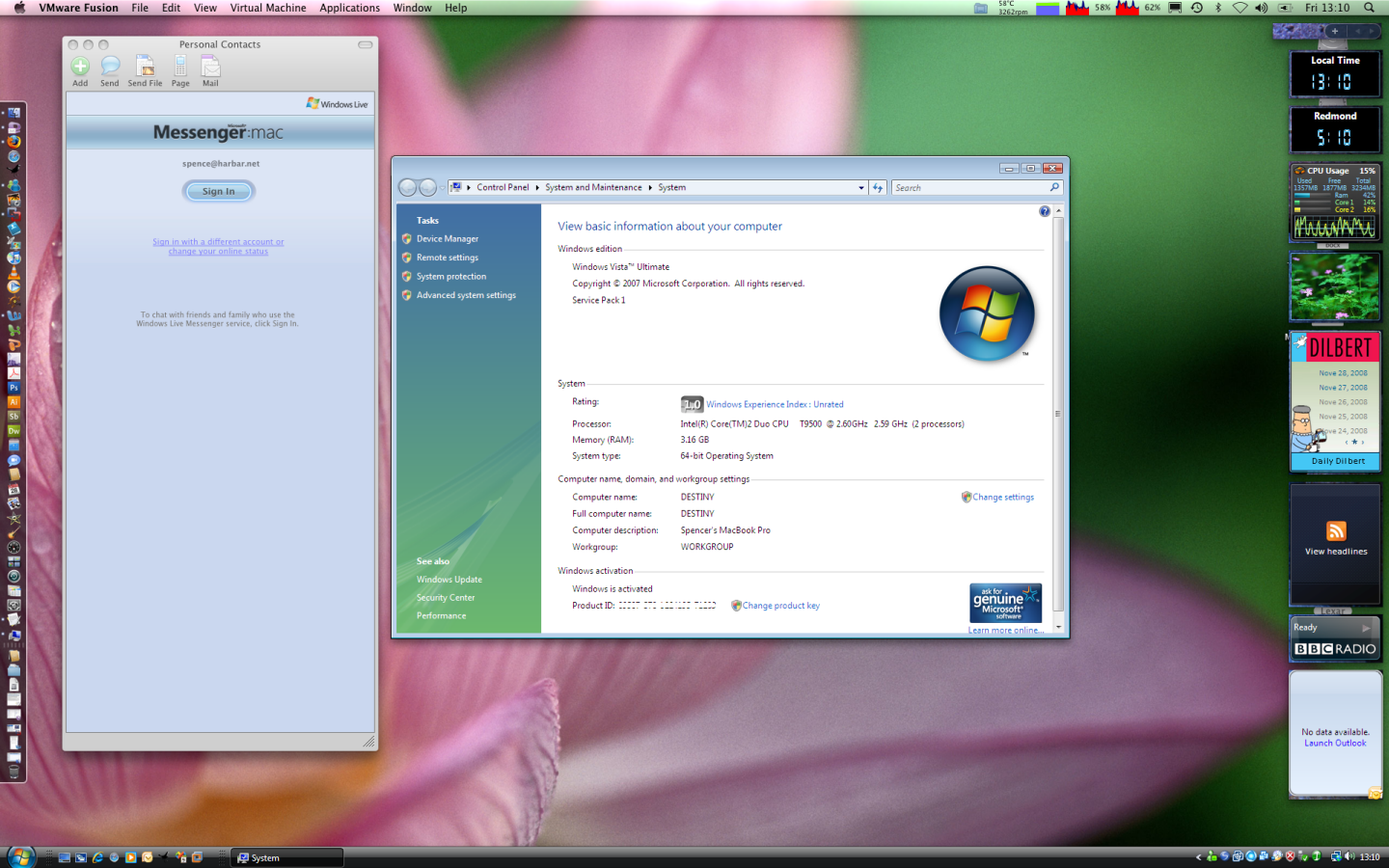Click the Add contact icon in Messenger
Viewport: 1389px width, 868px height.
[x=80, y=67]
